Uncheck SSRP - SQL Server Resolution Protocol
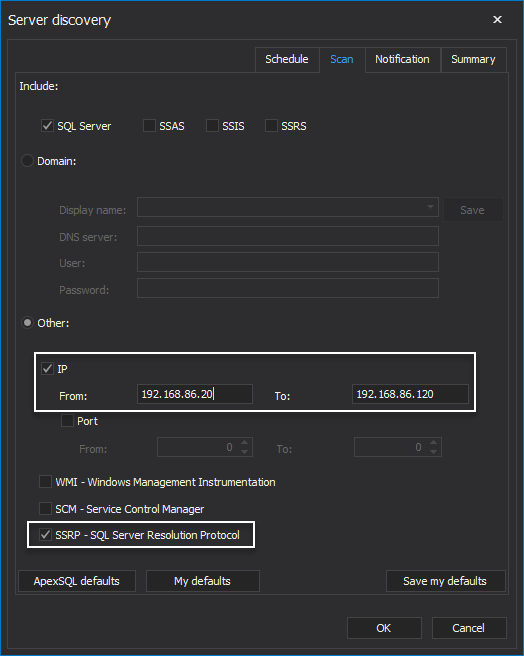This screenshot has height=656, width=524. click(45, 534)
